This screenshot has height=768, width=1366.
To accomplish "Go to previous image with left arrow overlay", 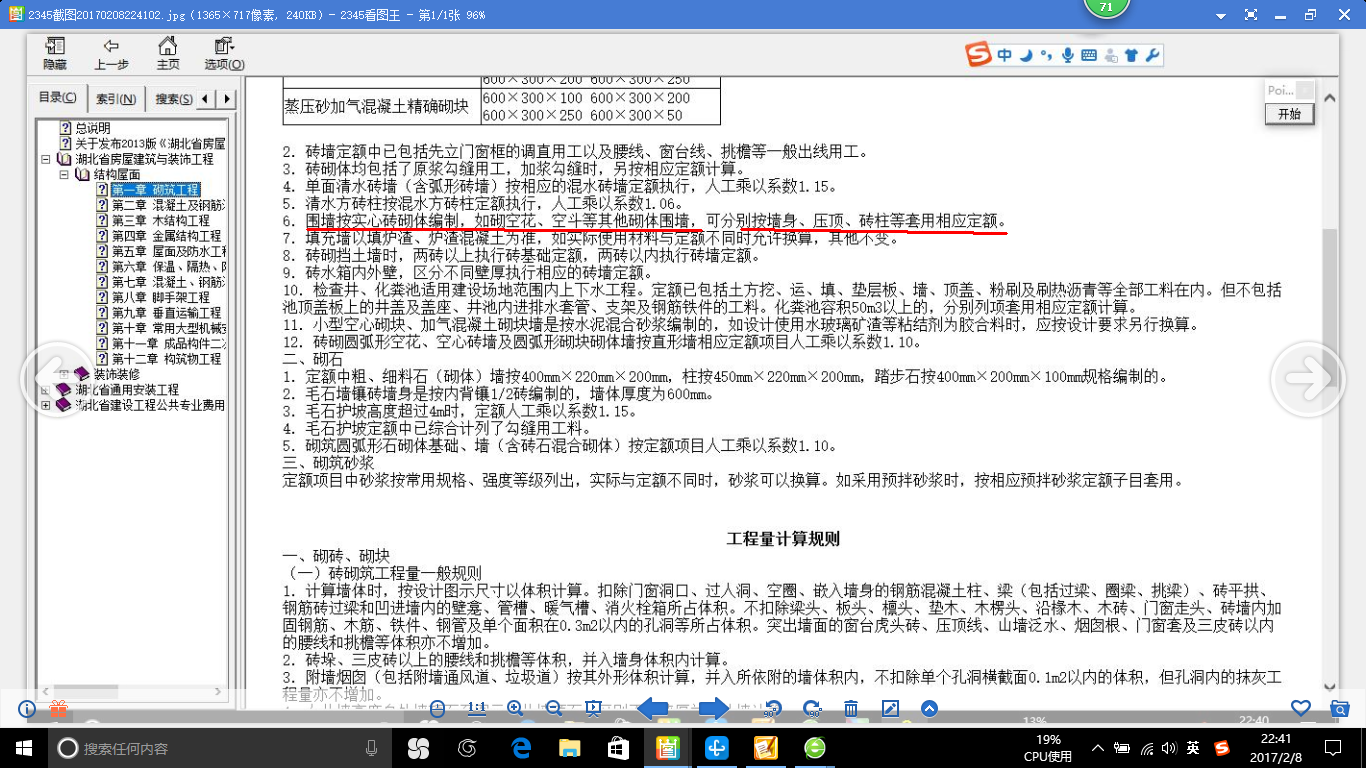I will [56, 378].
